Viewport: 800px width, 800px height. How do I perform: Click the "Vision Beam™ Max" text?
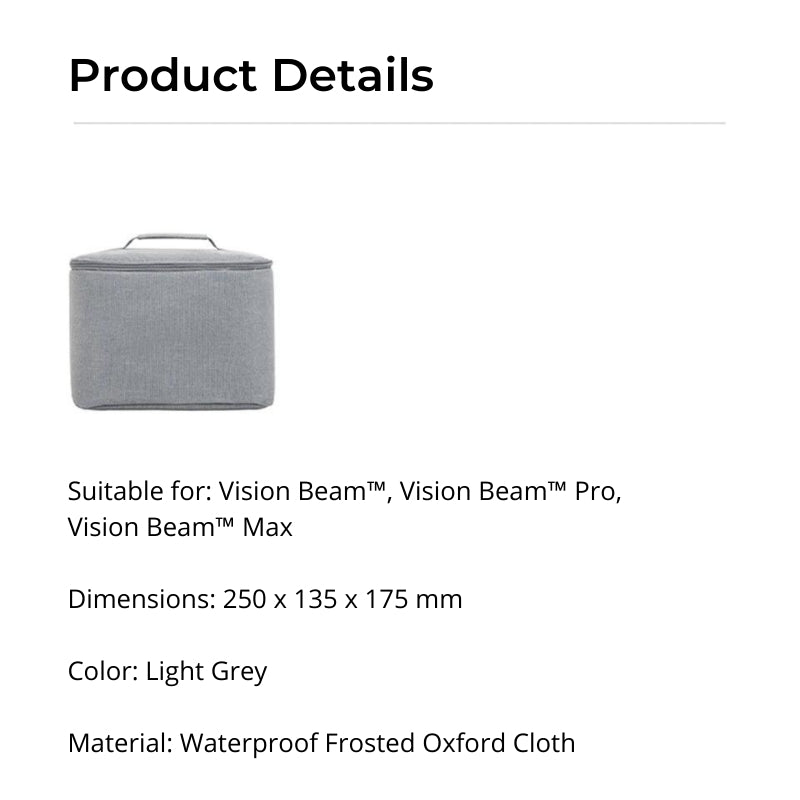(180, 527)
